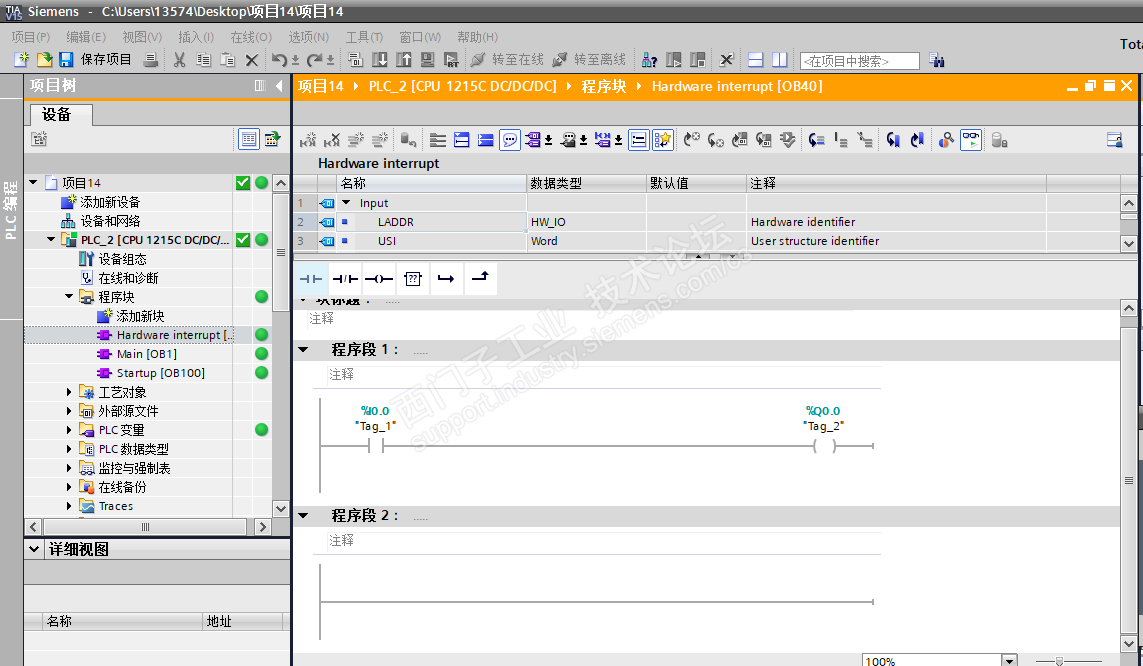Toggle network comments speech-bubble icon

[x=510, y=140]
